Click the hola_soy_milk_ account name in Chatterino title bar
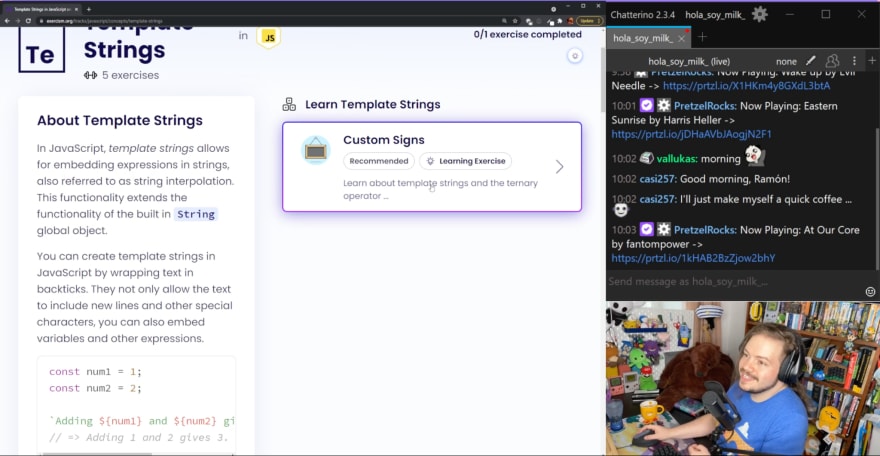Image resolution: width=880 pixels, height=456 pixels. (715, 15)
